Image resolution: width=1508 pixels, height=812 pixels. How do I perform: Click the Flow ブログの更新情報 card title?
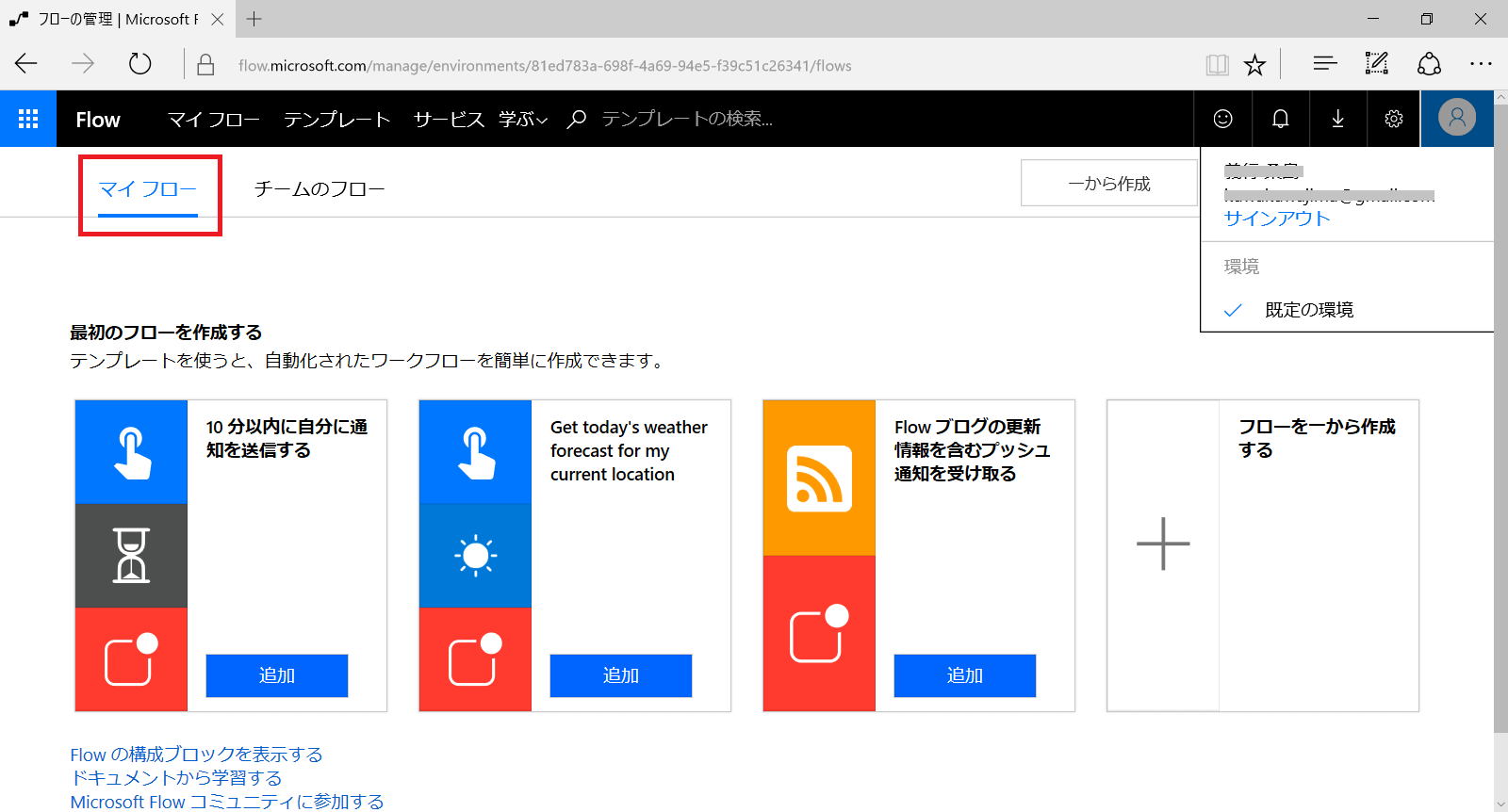tap(972, 450)
